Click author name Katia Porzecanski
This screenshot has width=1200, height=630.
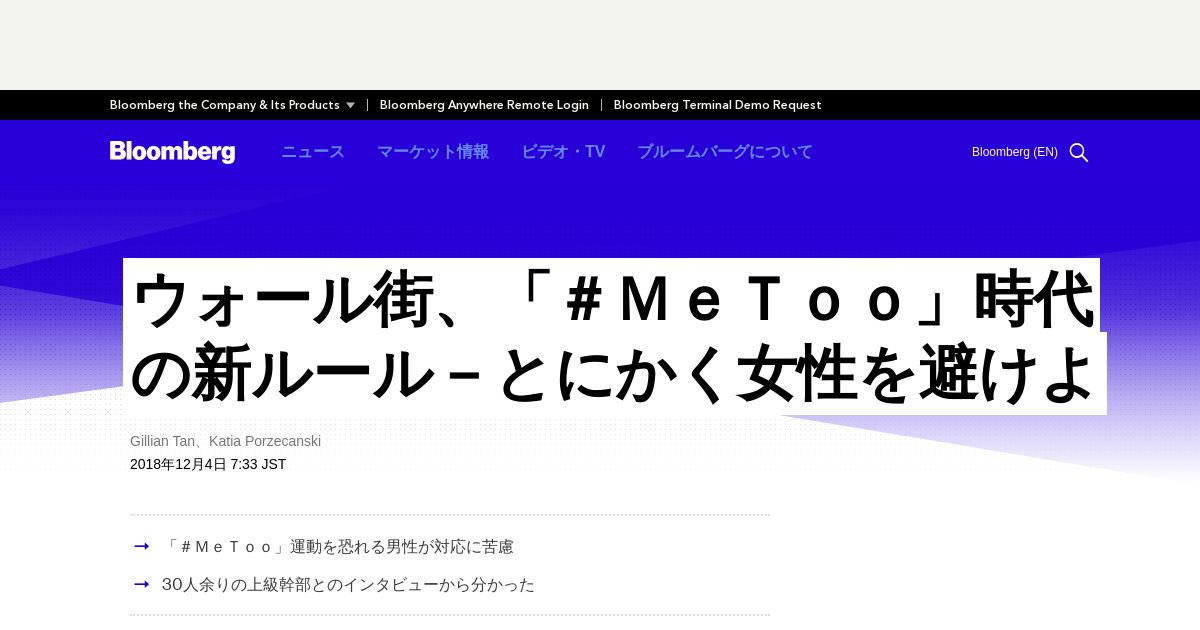[x=265, y=441]
